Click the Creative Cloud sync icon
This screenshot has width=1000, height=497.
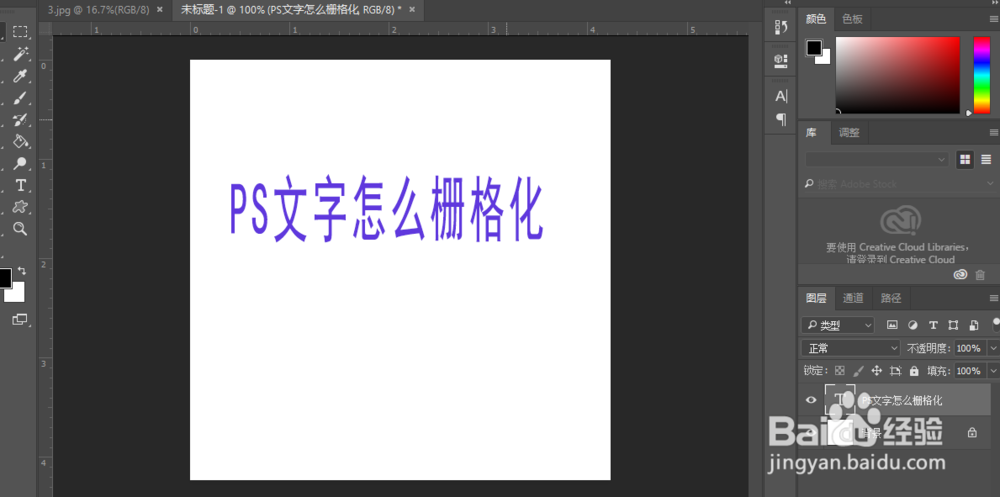960,275
